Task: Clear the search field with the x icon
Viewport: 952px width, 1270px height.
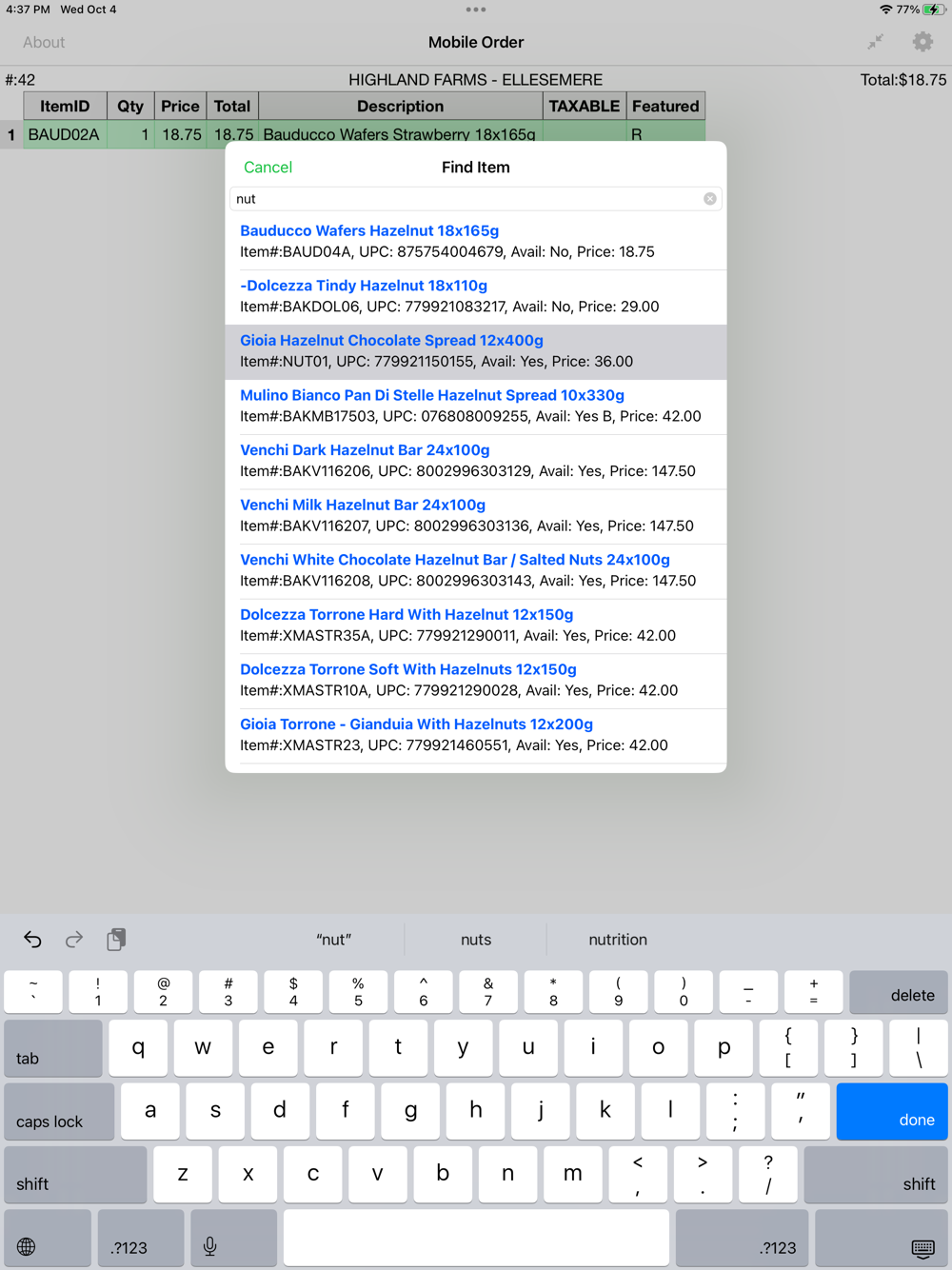Action: (x=710, y=199)
